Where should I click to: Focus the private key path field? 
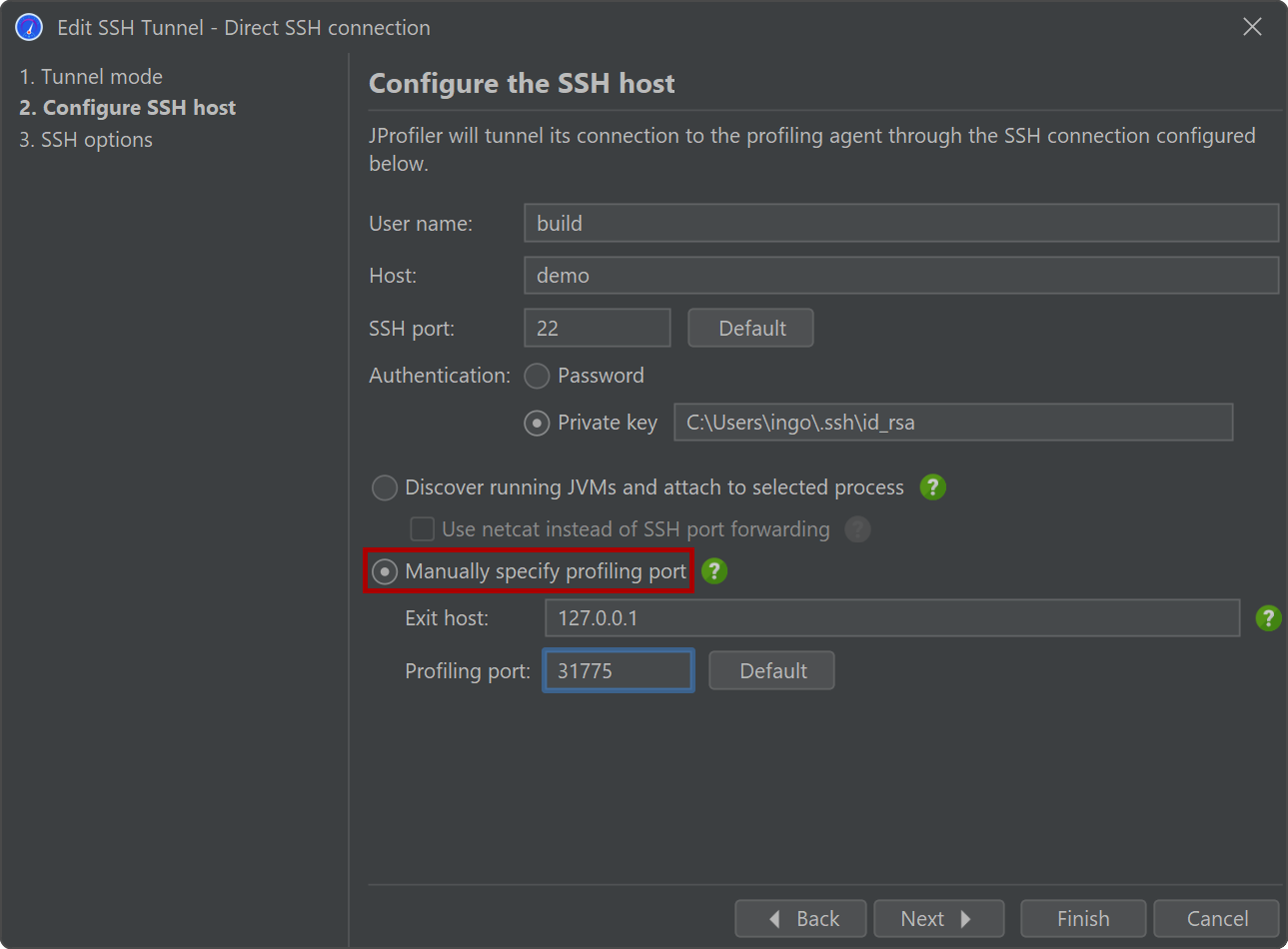pos(952,423)
